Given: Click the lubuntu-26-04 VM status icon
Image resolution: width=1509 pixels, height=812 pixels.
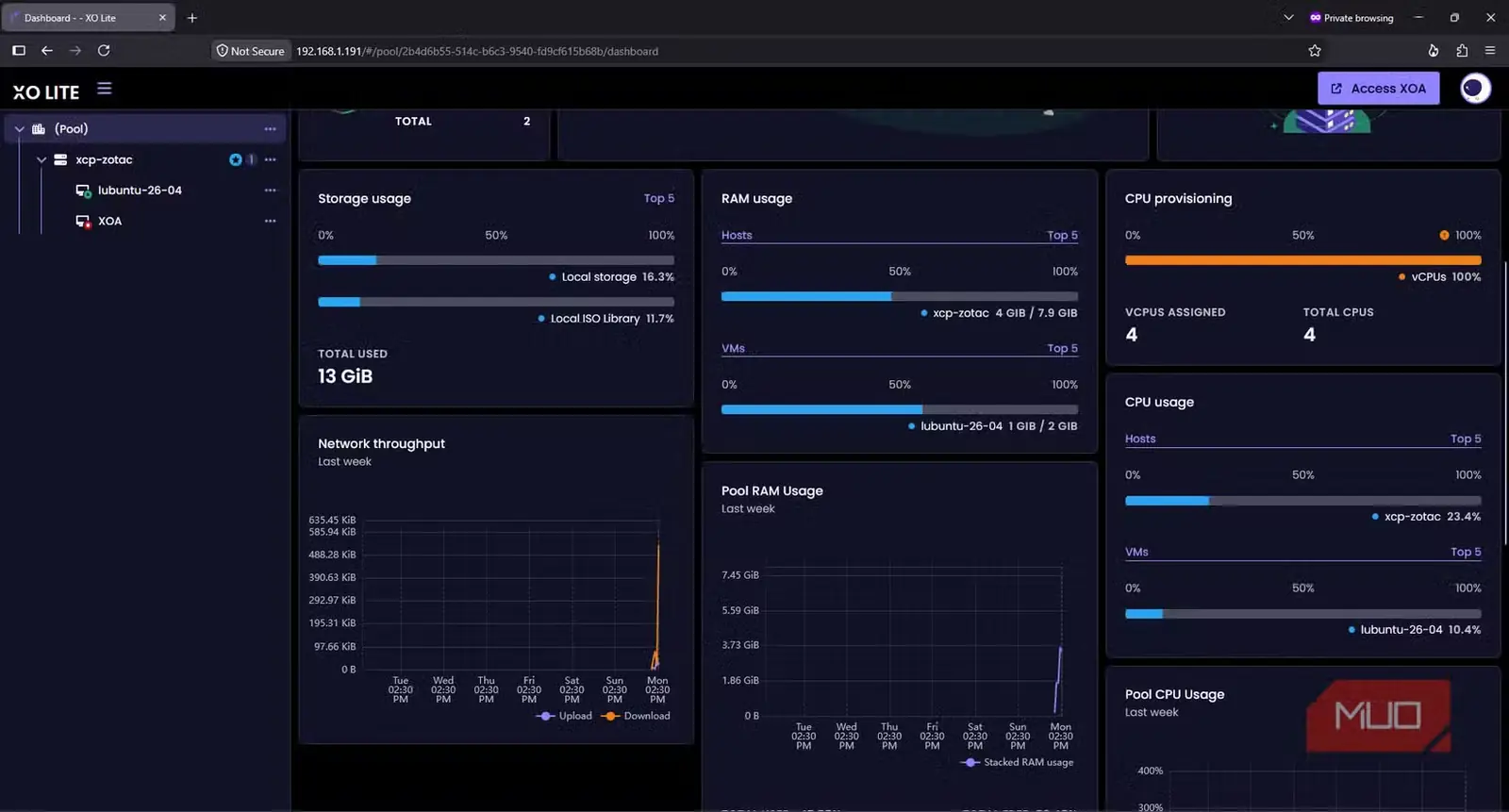Looking at the screenshot, I should click(83, 191).
